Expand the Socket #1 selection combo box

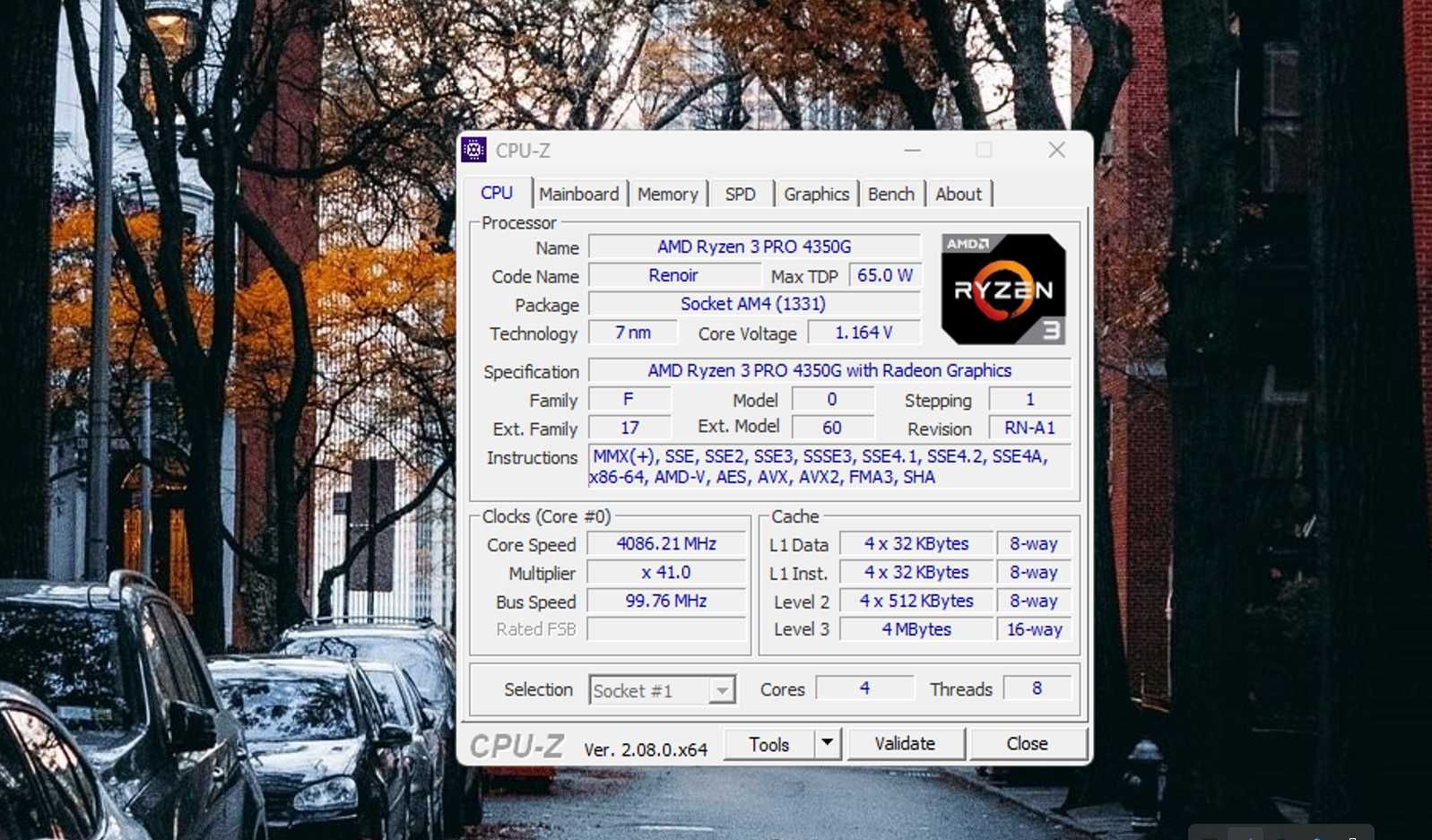coord(663,690)
